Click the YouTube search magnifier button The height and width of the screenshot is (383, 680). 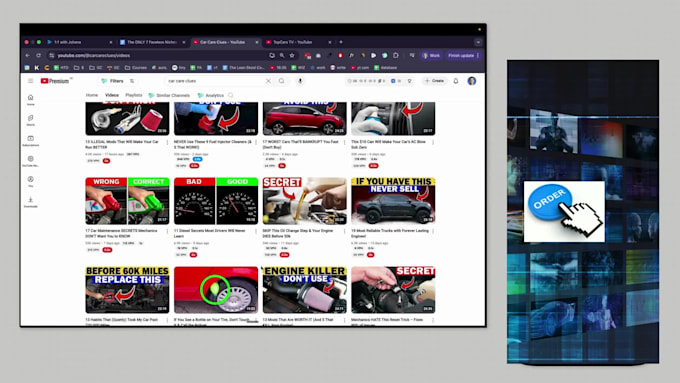(282, 81)
